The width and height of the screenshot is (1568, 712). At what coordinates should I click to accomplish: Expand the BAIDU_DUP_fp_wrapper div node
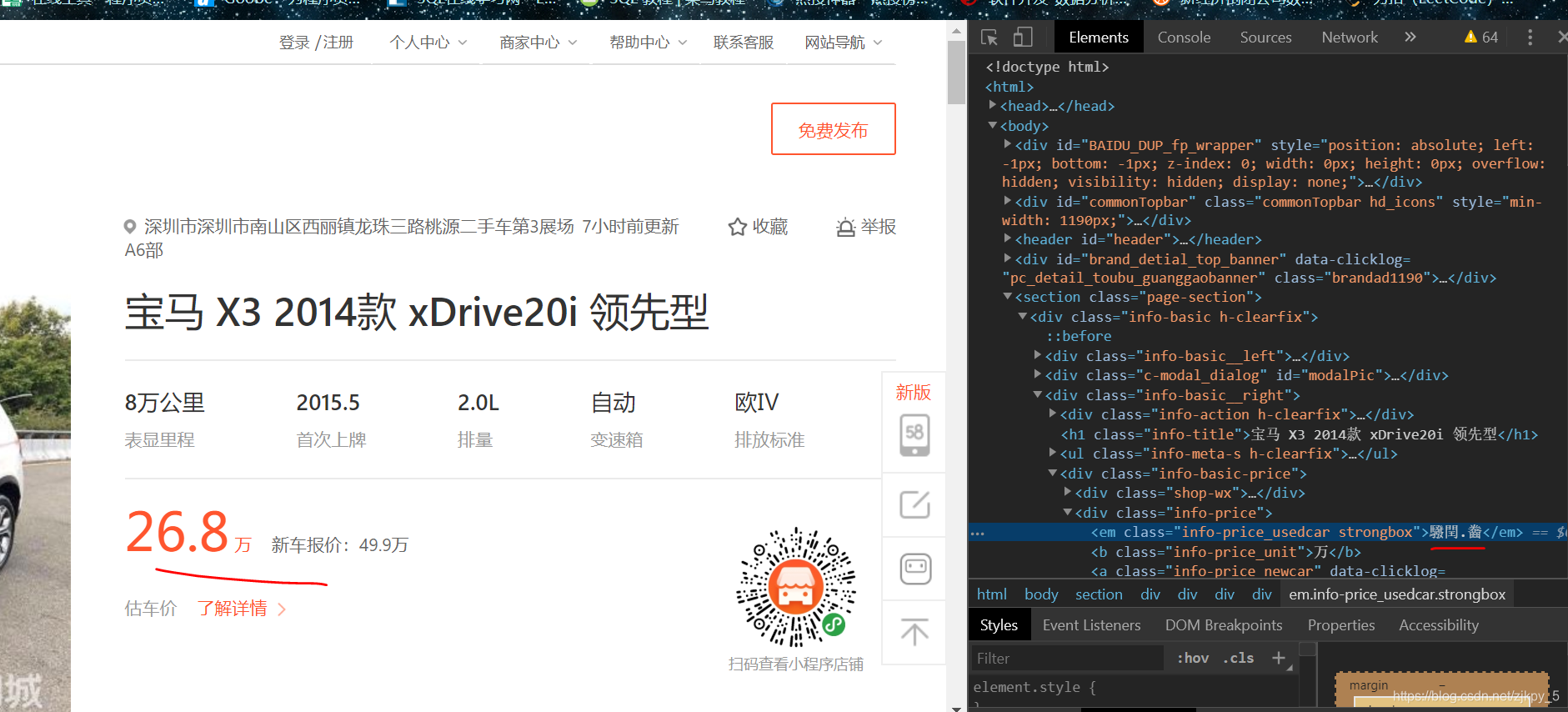coord(1008,144)
